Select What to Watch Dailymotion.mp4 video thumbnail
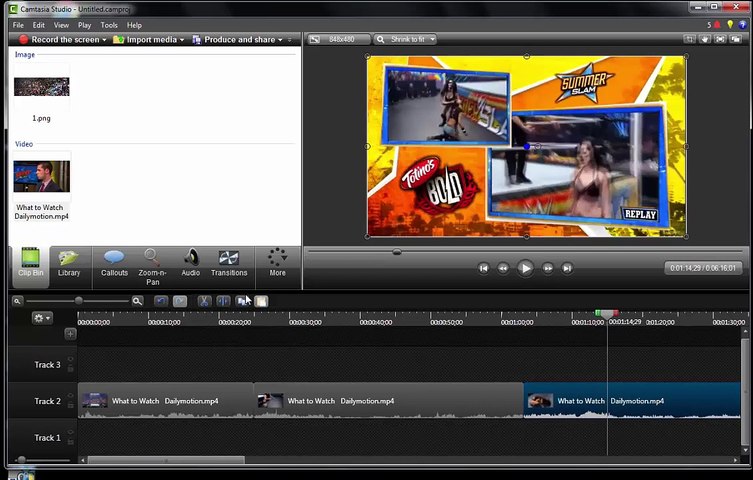Viewport: 753px width, 480px height. click(x=41, y=176)
